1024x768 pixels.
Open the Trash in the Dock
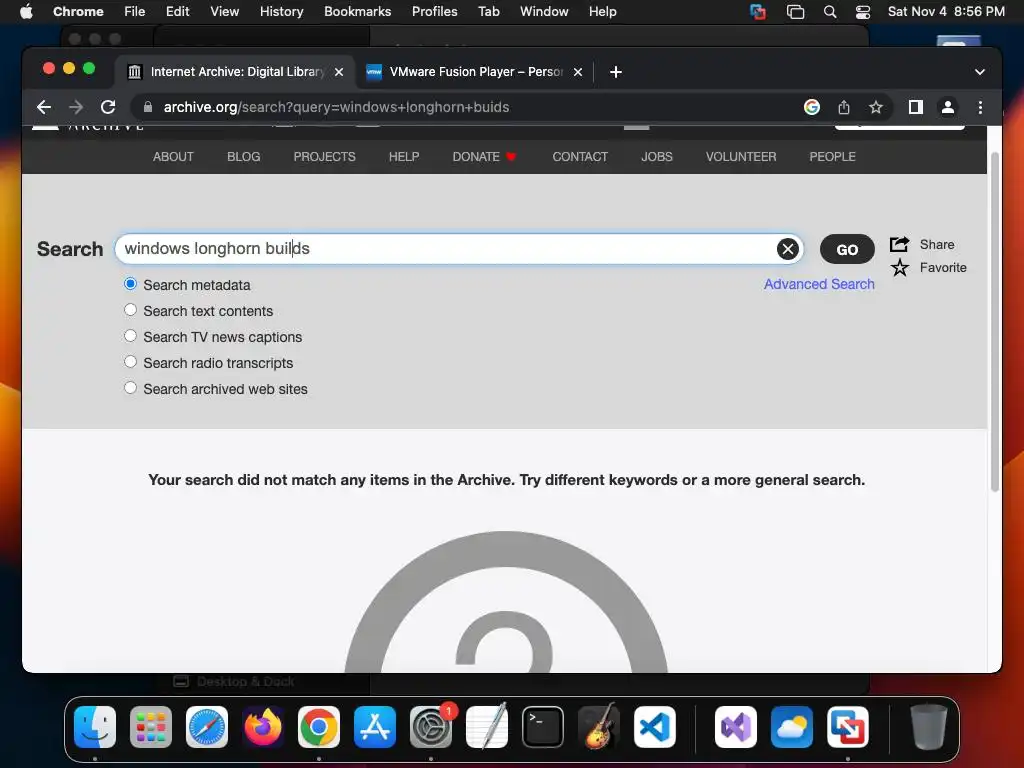929,727
